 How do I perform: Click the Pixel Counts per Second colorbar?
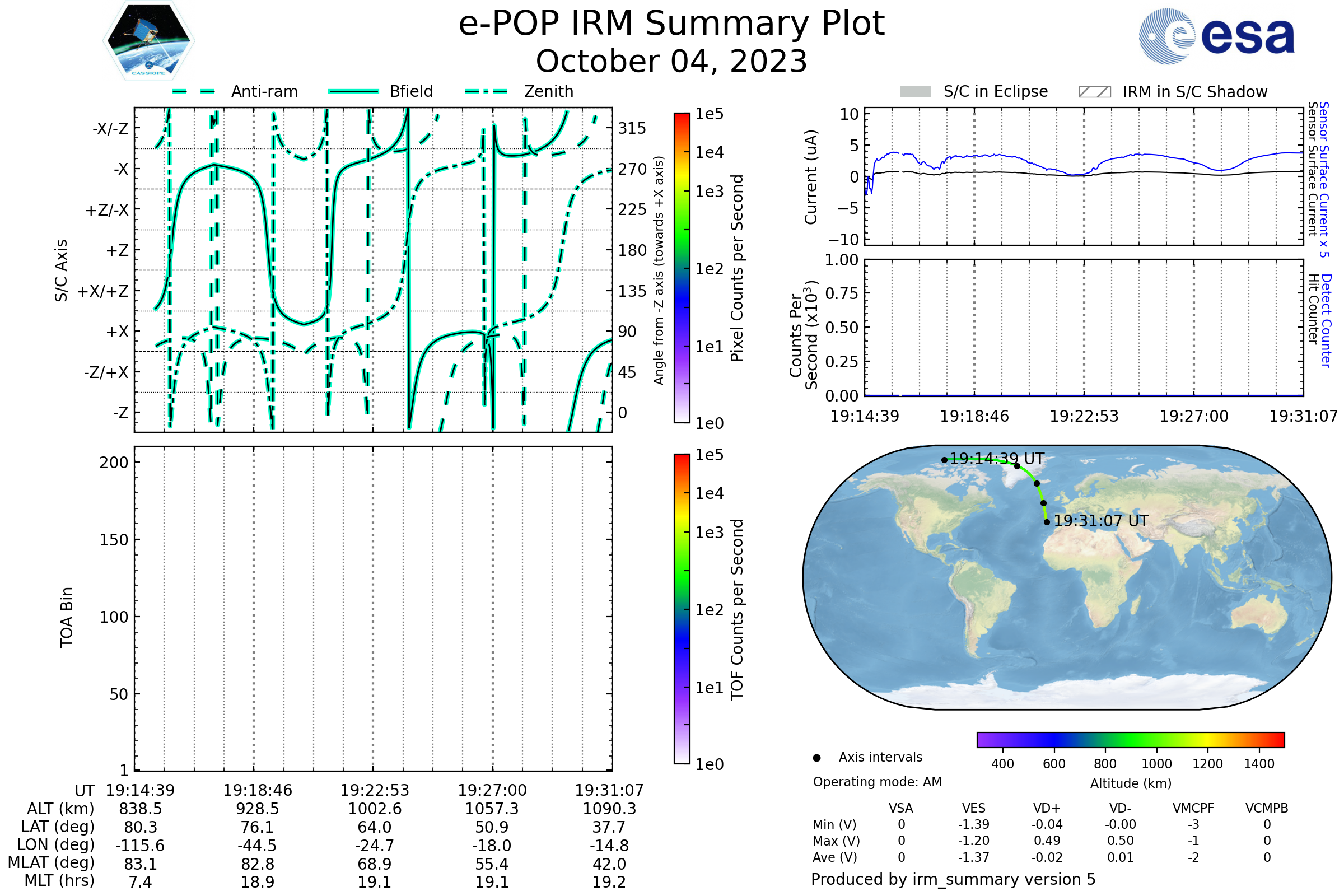tap(682, 268)
